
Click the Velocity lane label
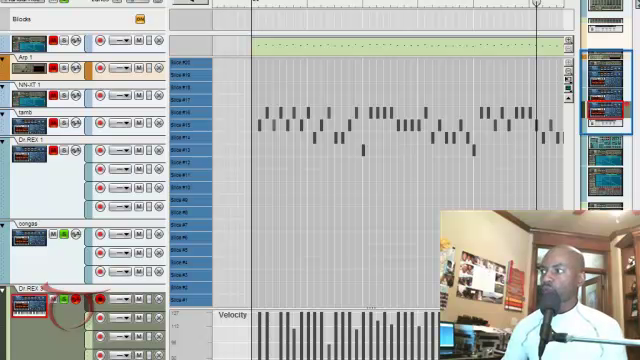(x=233, y=315)
